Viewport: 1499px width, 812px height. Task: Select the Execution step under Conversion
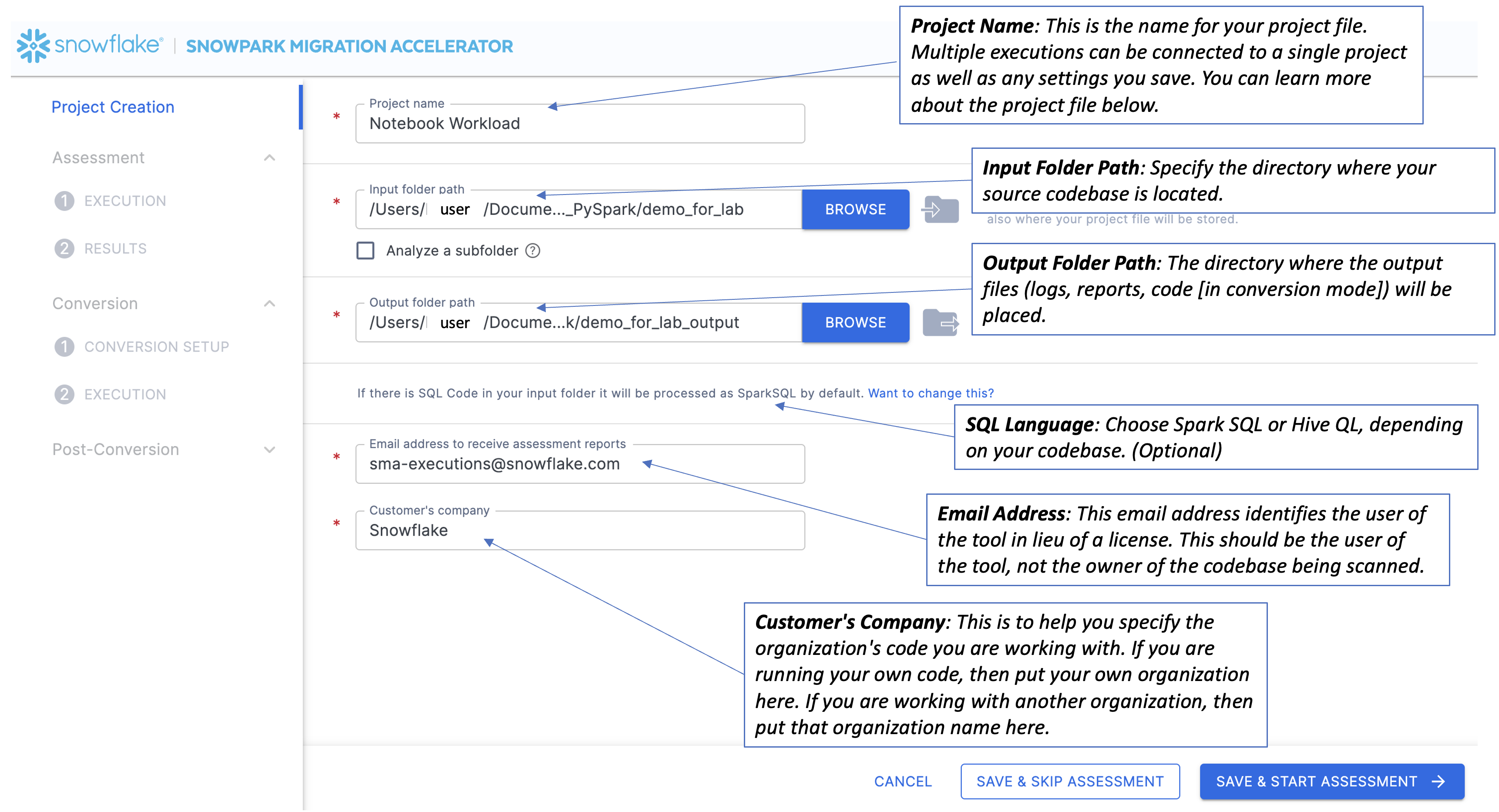[x=66, y=394]
